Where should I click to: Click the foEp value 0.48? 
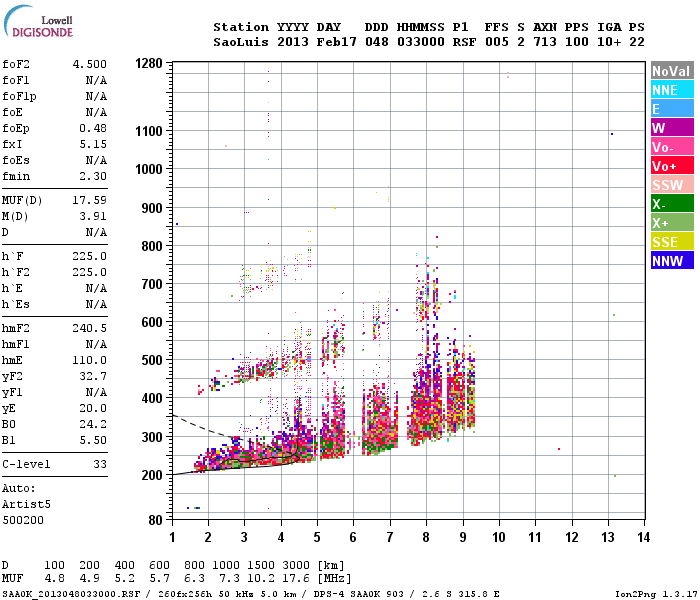(x=93, y=128)
